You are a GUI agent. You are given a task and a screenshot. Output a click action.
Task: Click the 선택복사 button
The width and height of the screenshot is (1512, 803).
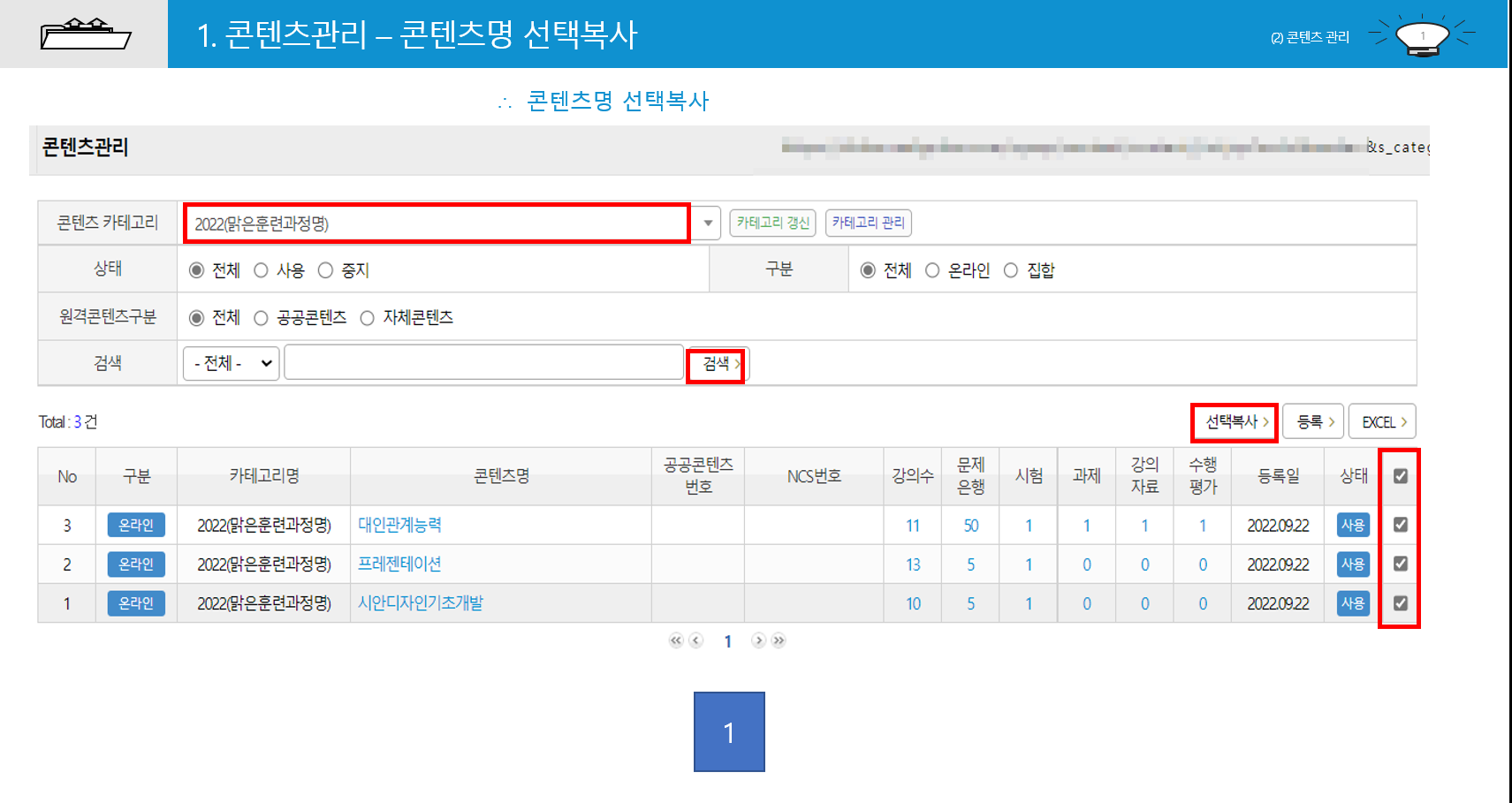click(1235, 422)
